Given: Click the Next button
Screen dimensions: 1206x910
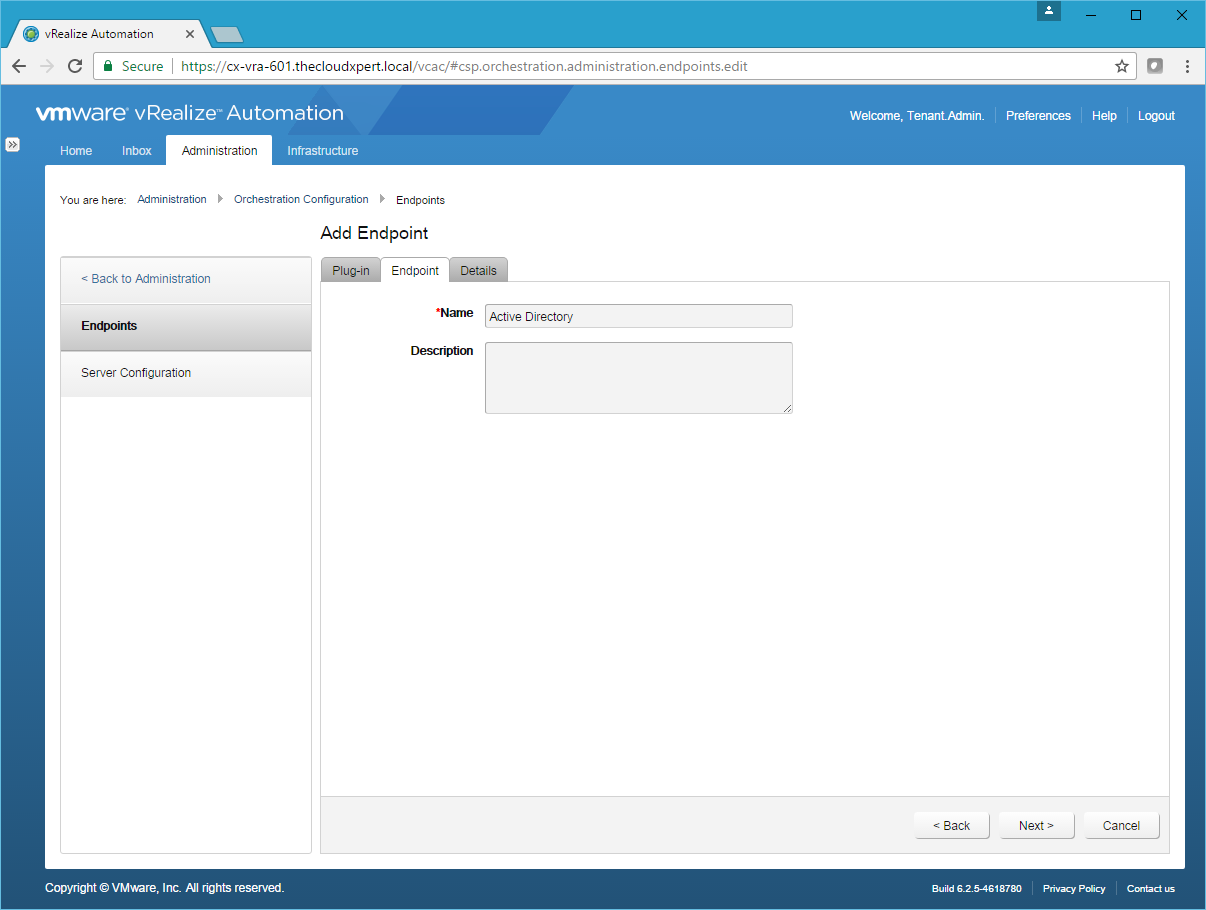Looking at the screenshot, I should [1036, 825].
